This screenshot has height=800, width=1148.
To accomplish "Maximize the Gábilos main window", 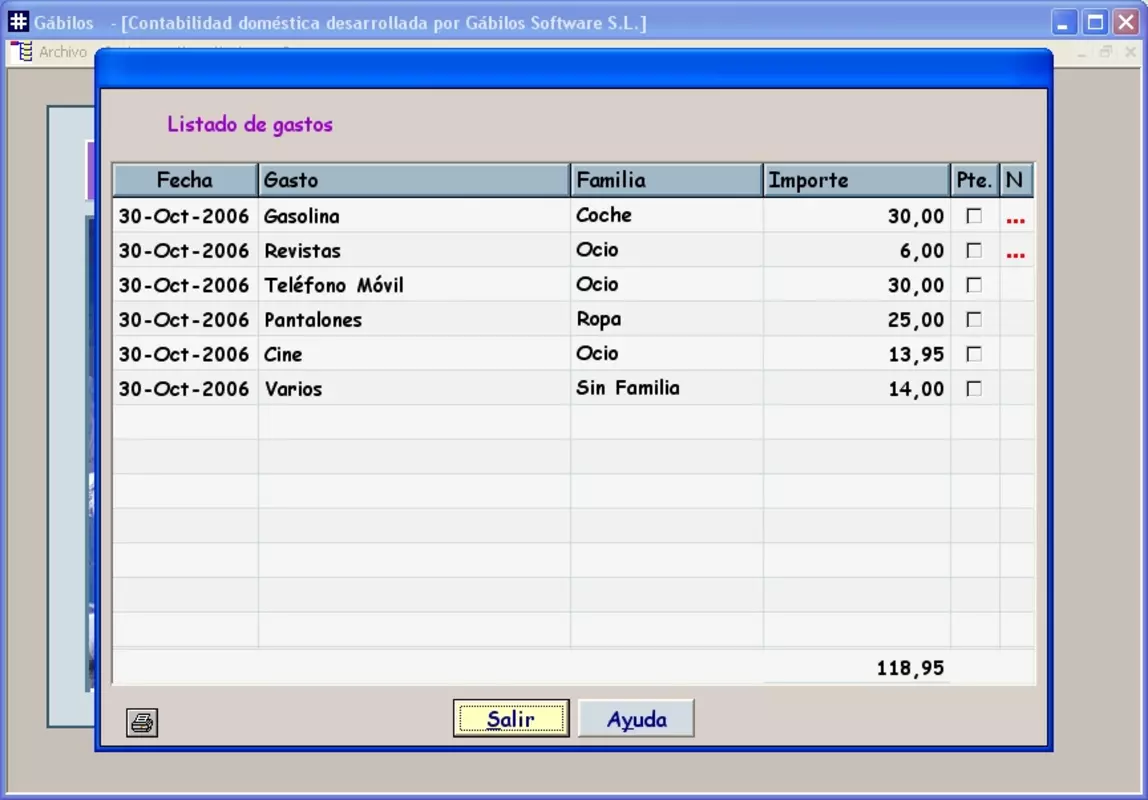I will pos(1095,23).
